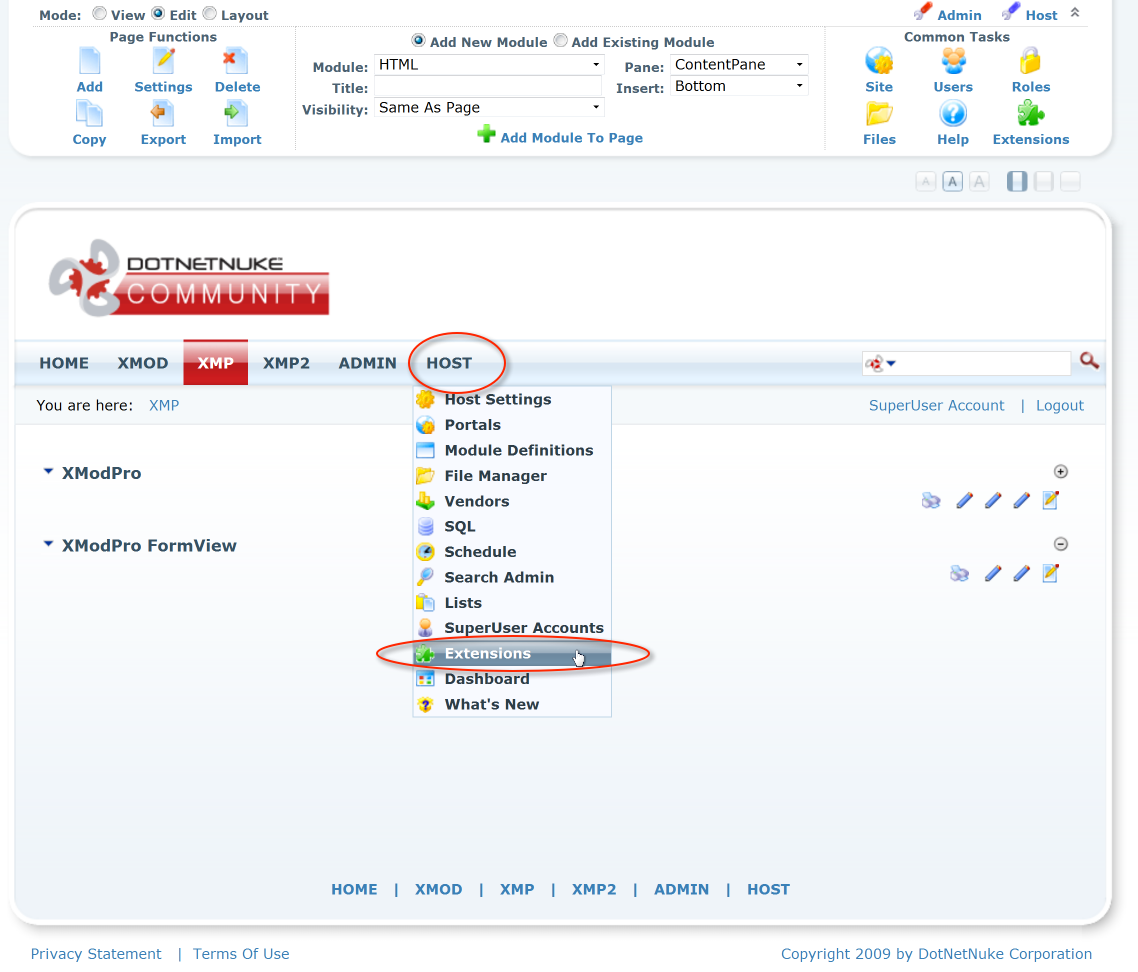Open page Settings icon

(x=164, y=61)
